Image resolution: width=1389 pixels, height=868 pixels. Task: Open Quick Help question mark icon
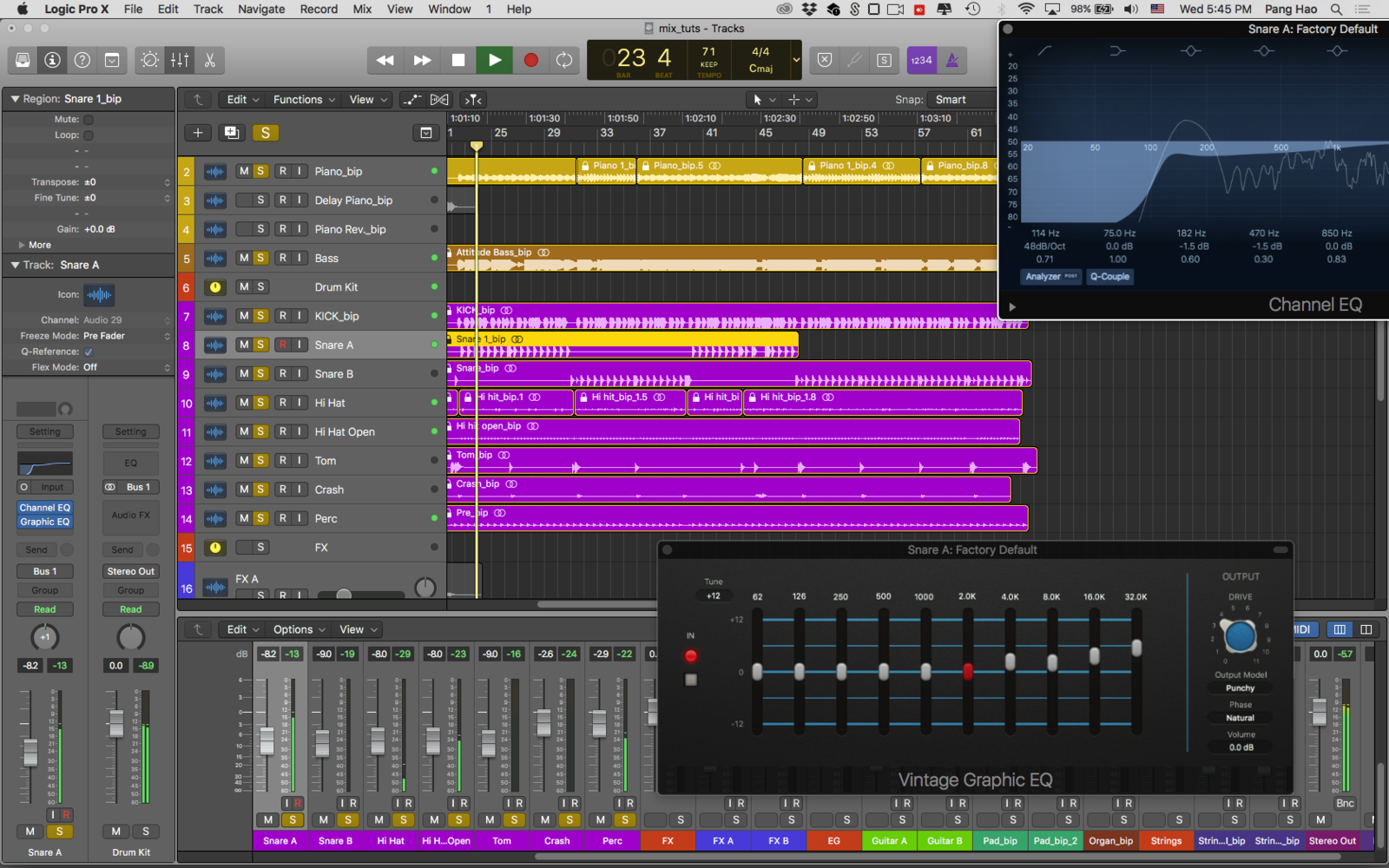point(82,60)
